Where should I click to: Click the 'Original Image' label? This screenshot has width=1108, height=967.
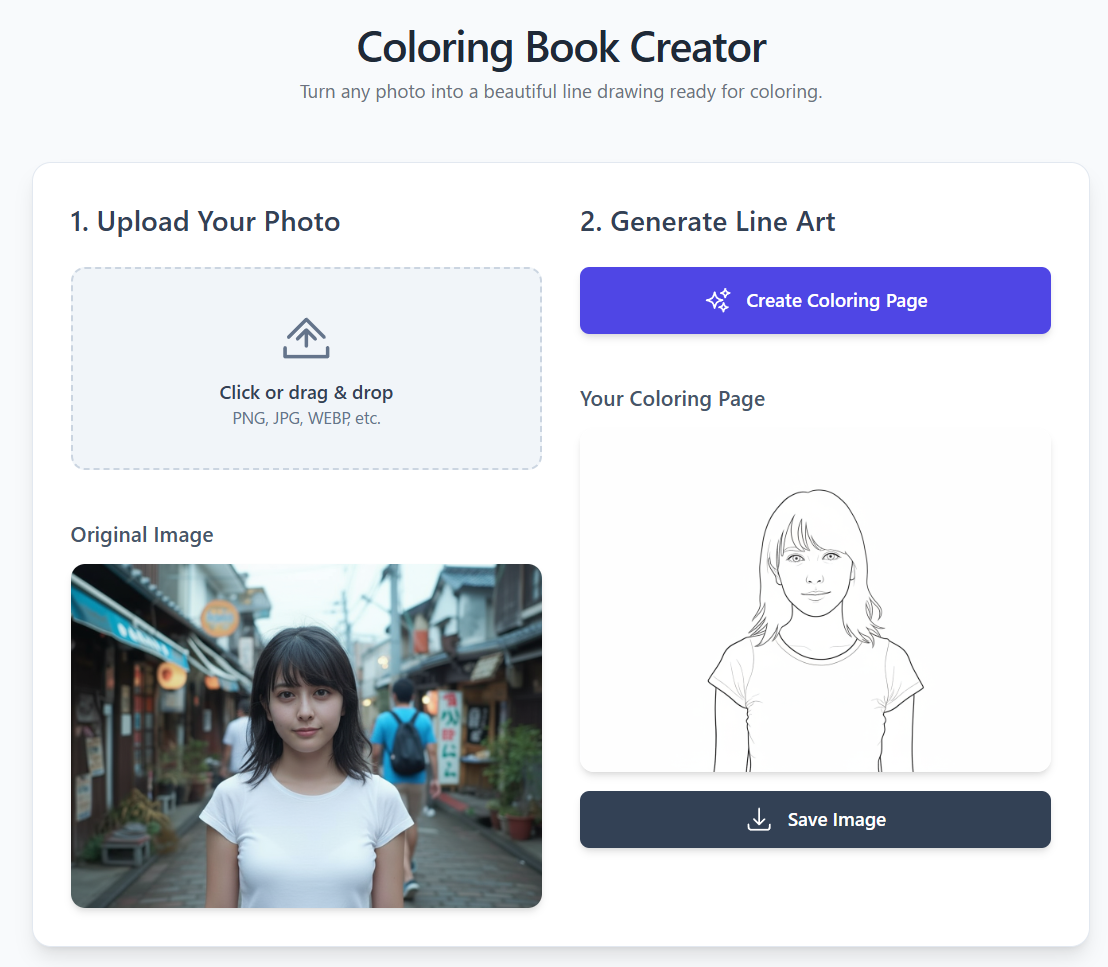click(142, 535)
